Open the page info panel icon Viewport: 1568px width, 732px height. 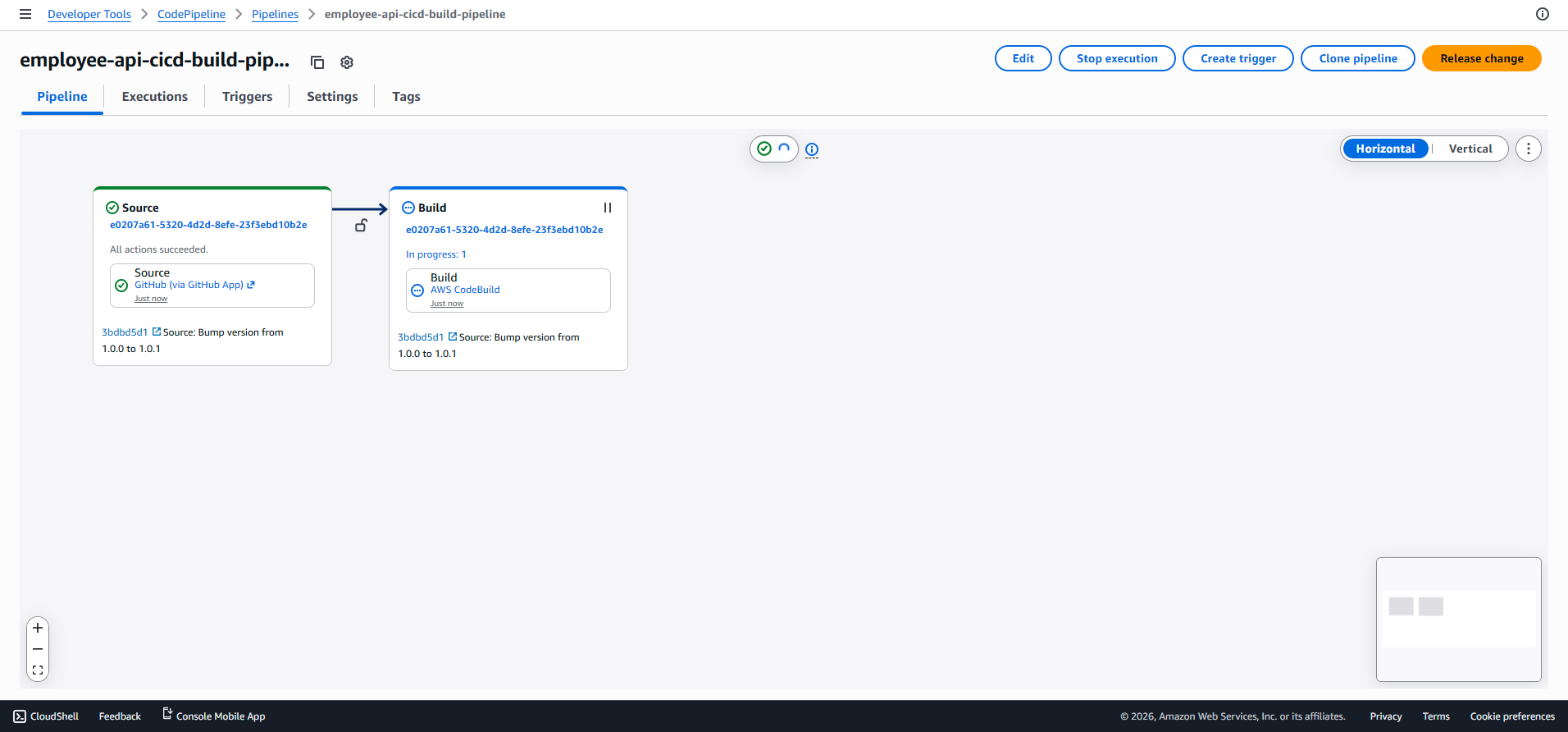(1543, 14)
